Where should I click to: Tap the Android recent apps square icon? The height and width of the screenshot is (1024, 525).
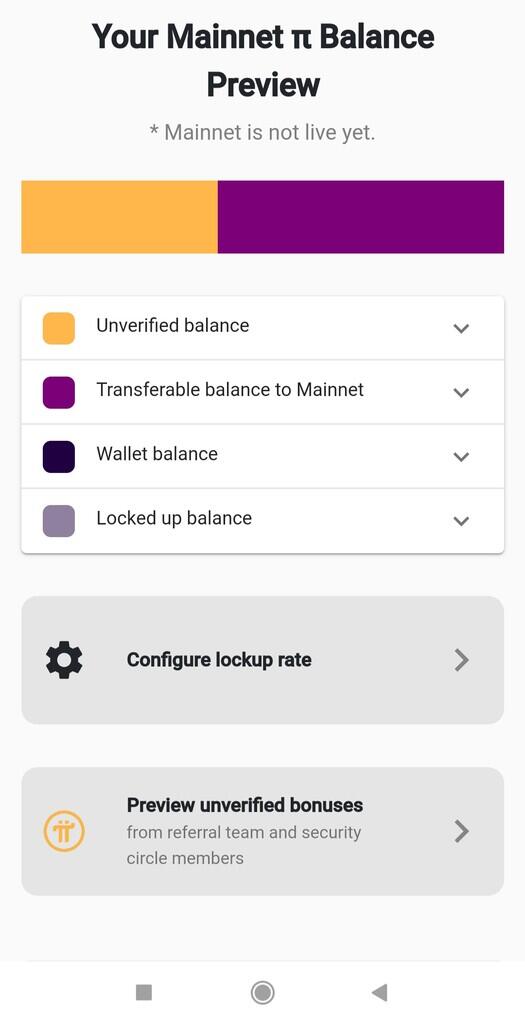(x=144, y=993)
